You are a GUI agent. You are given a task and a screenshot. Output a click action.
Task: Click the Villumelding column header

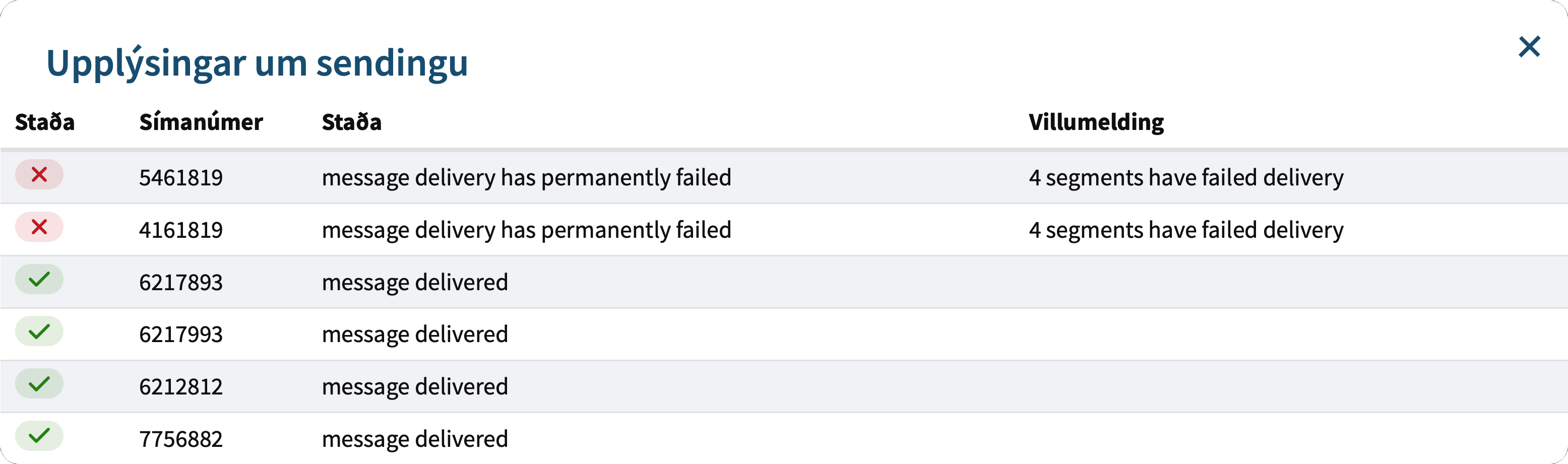[1096, 122]
